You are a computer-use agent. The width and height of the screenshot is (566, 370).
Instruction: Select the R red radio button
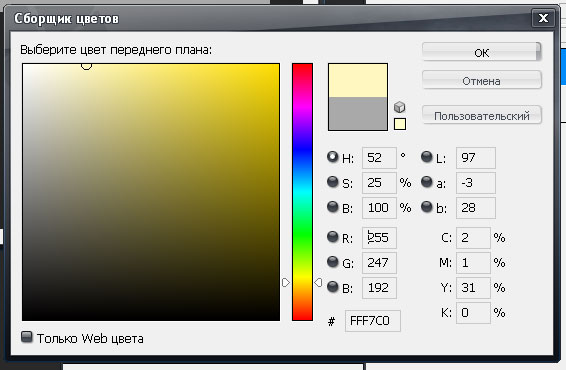(332, 237)
